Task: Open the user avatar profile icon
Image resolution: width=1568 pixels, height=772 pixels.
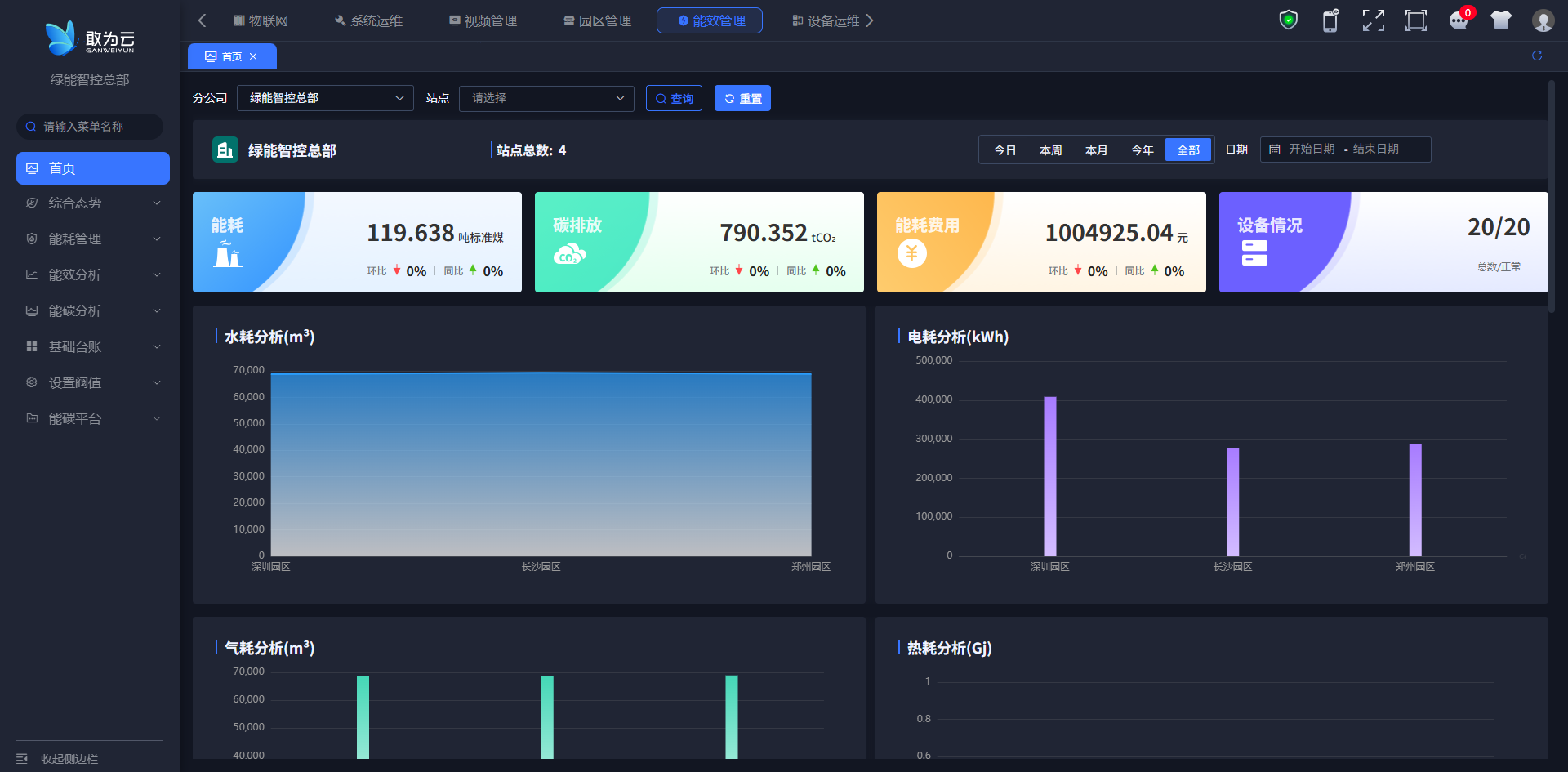Action: click(1543, 20)
